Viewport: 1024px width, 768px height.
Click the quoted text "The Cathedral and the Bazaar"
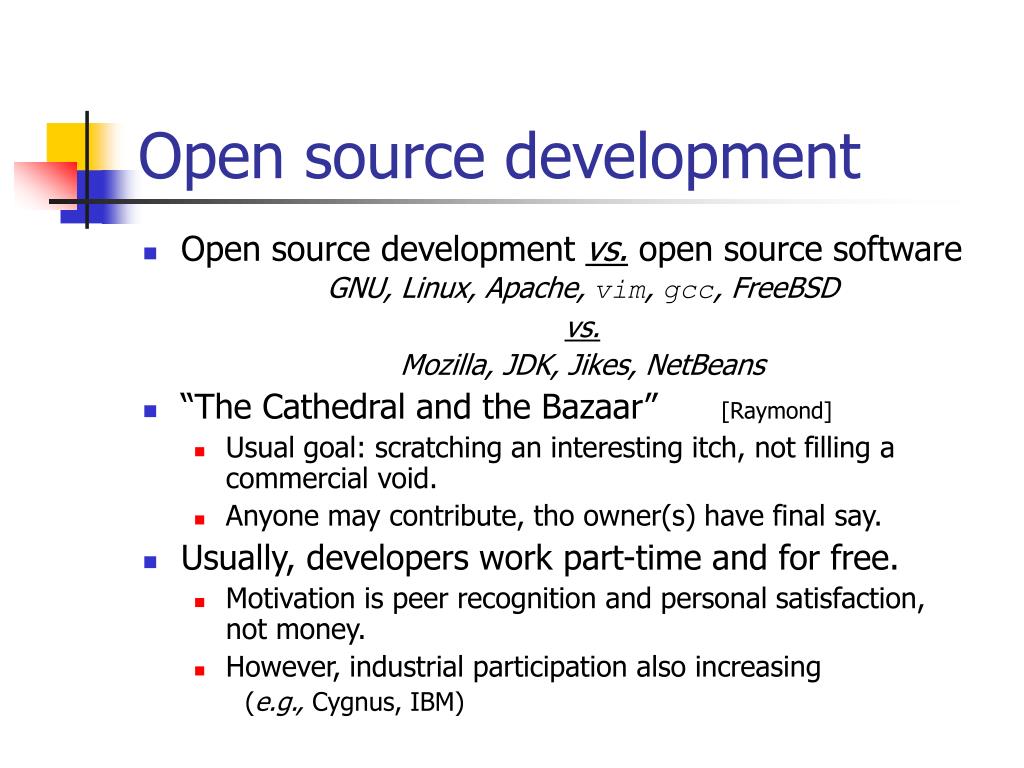pyautogui.click(x=419, y=407)
